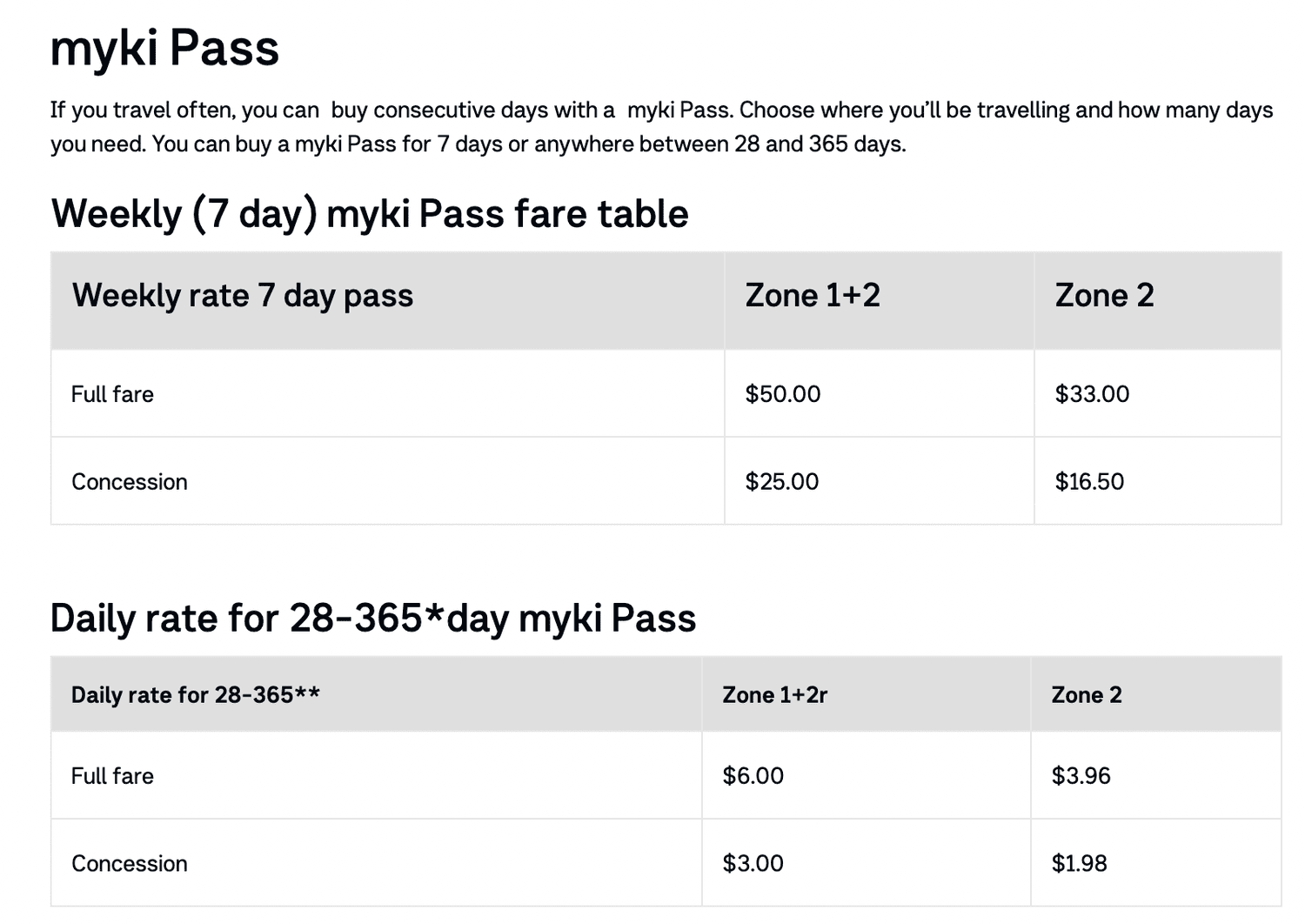Click the "Daily rate for 28-365**" column header
The height and width of the screenshot is (924, 1305).
point(196,695)
